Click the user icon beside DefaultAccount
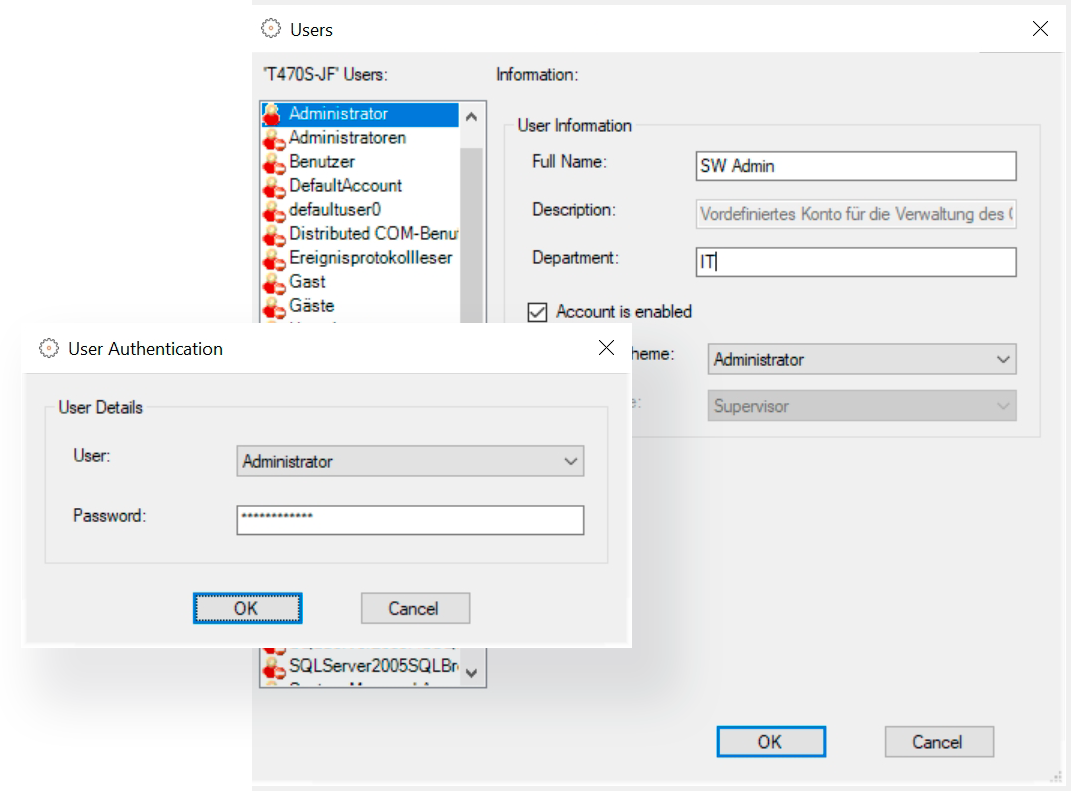 276,186
